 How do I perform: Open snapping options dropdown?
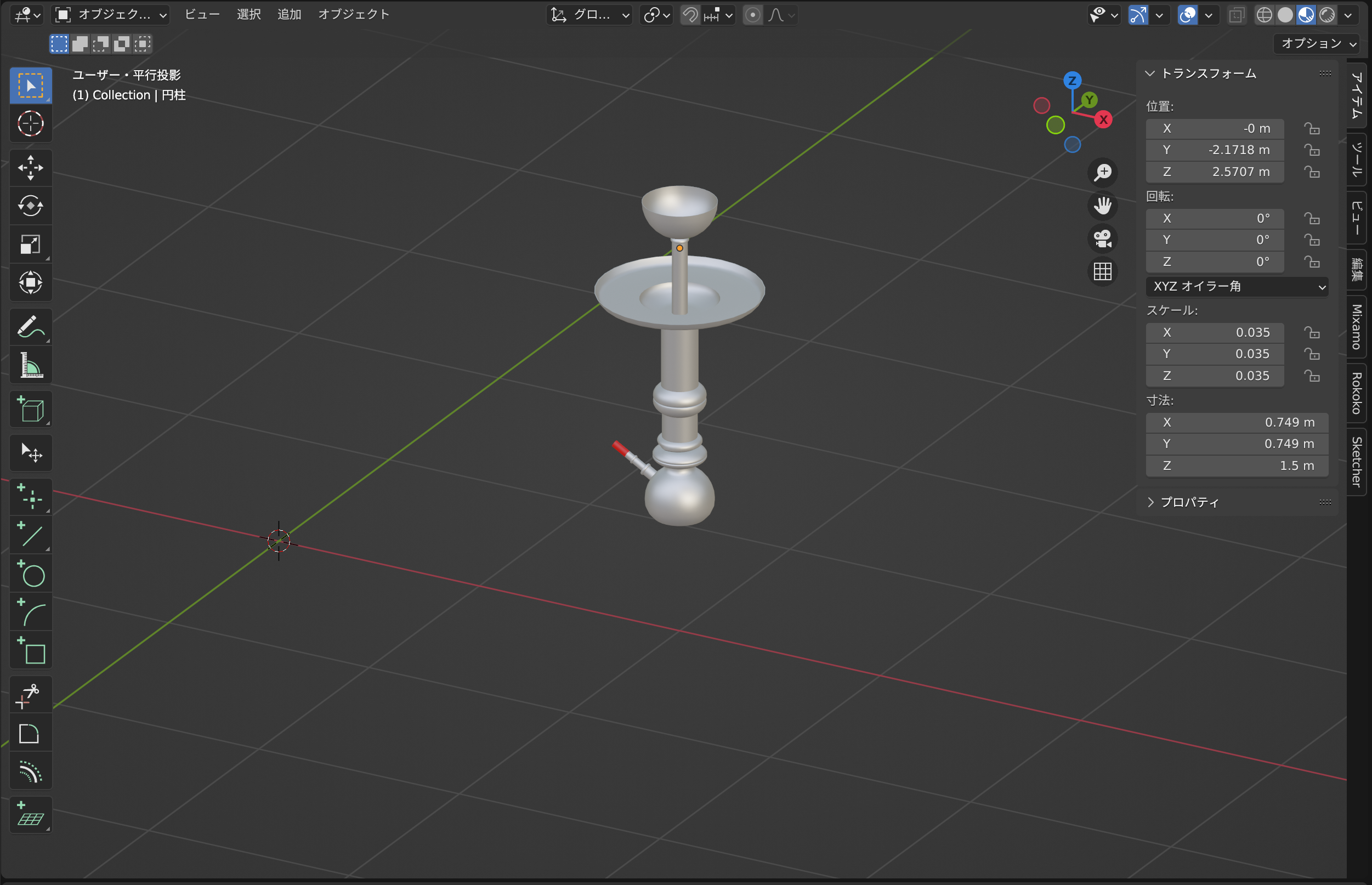coord(719,15)
